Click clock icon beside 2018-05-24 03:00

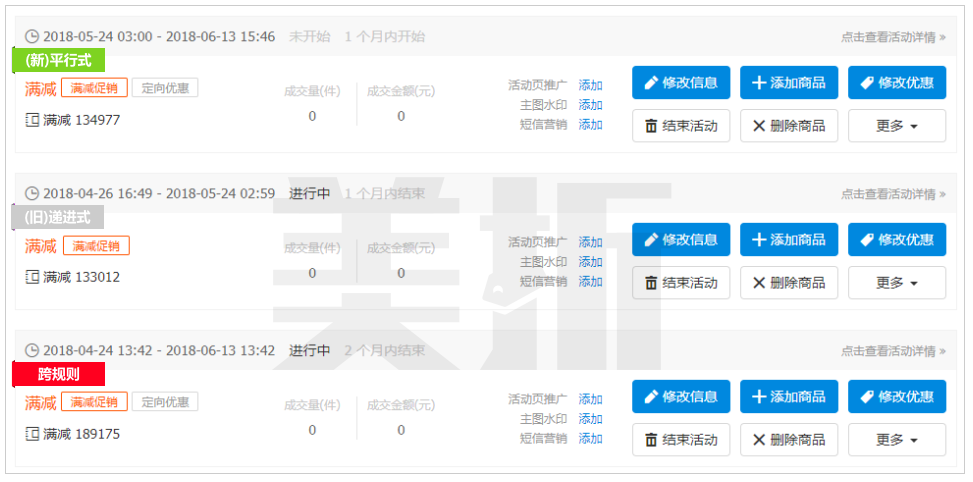tap(32, 37)
